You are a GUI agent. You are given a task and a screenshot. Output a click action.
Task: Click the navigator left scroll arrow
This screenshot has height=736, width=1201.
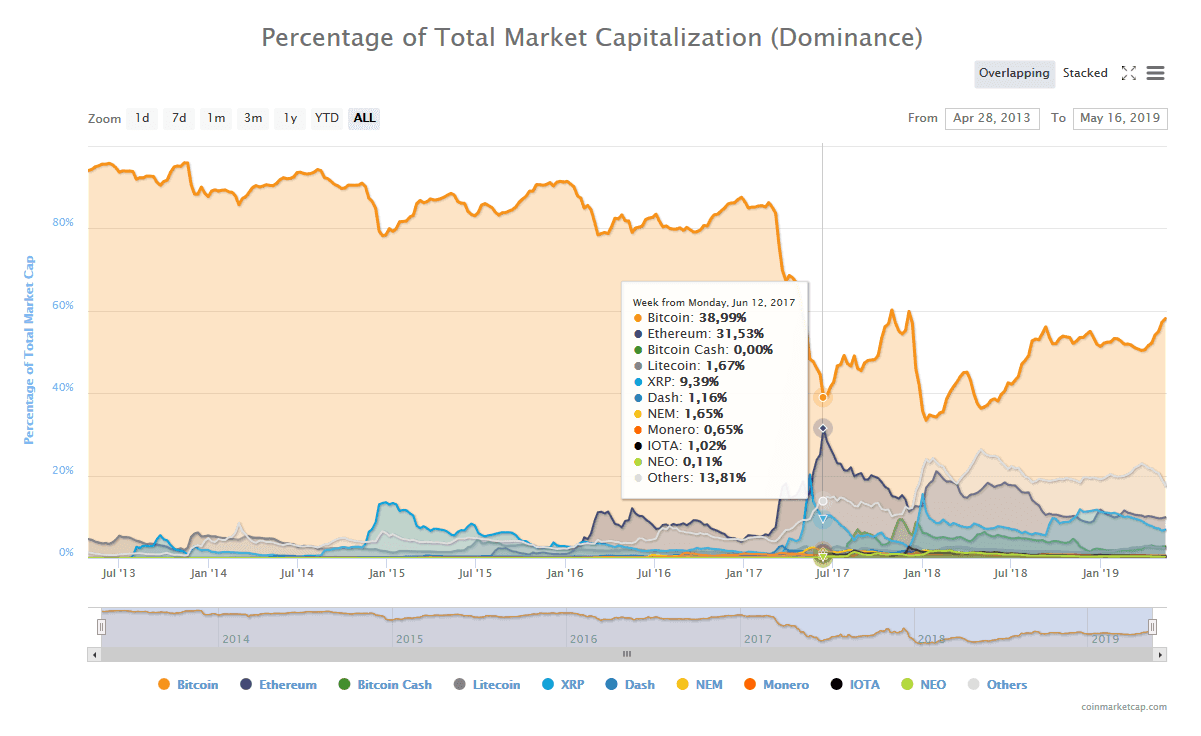point(95,654)
